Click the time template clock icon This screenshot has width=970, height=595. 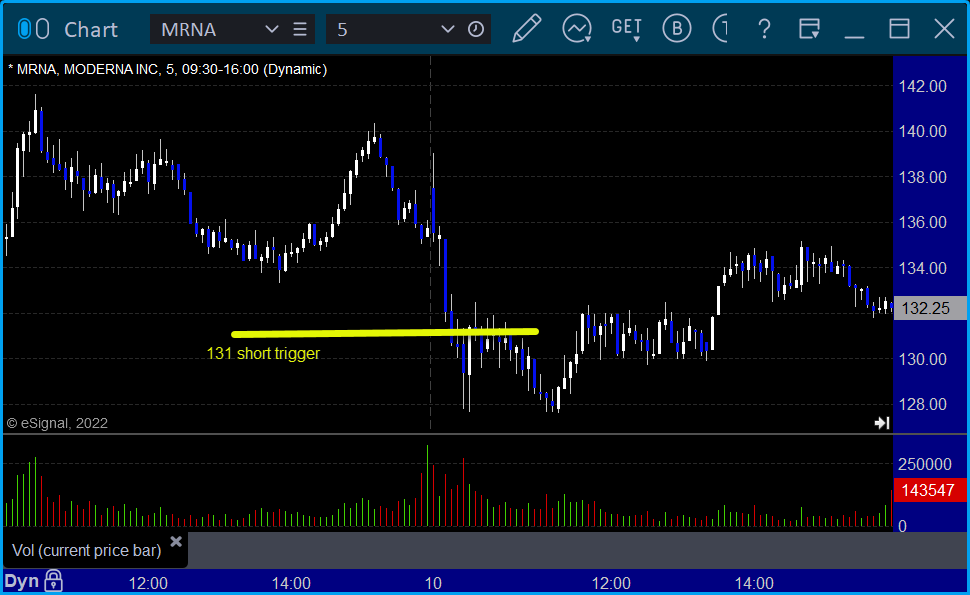tap(476, 29)
